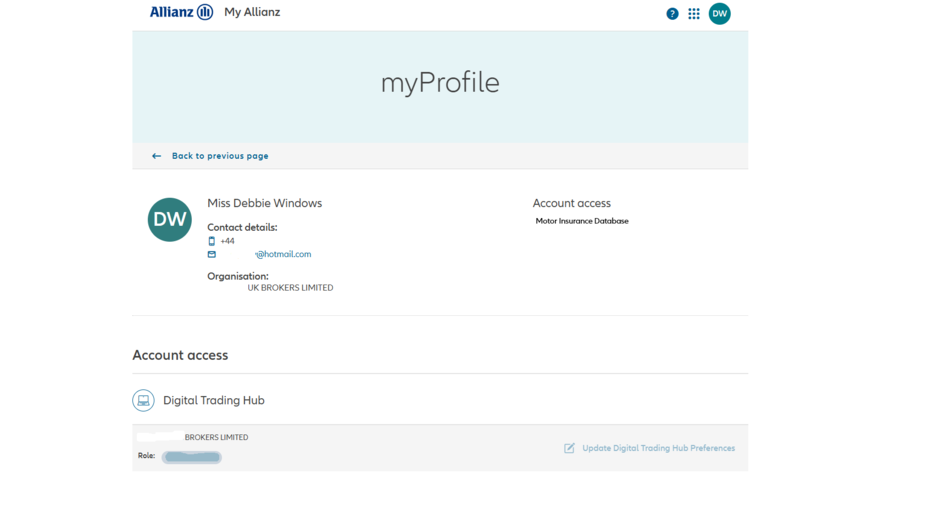Open the DW user avatar menu in header
The width and height of the screenshot is (928, 516).
tap(719, 14)
